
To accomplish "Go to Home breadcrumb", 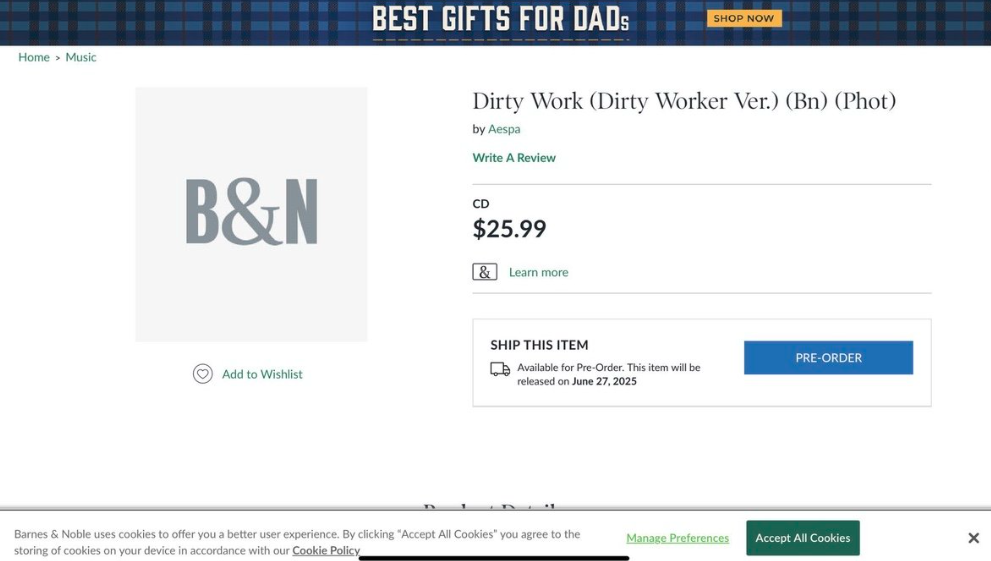I will (33, 57).
